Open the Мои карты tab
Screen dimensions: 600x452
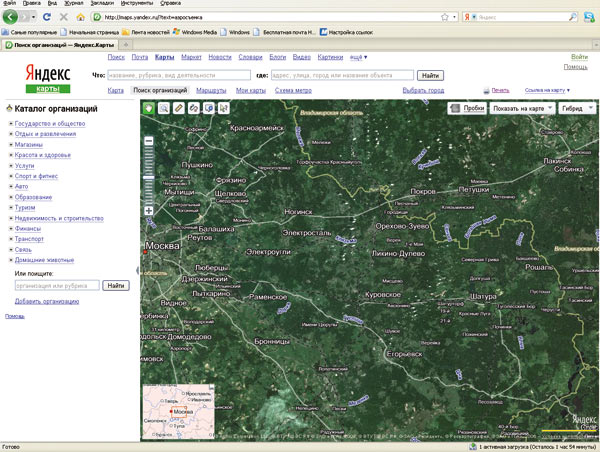pyautogui.click(x=251, y=90)
